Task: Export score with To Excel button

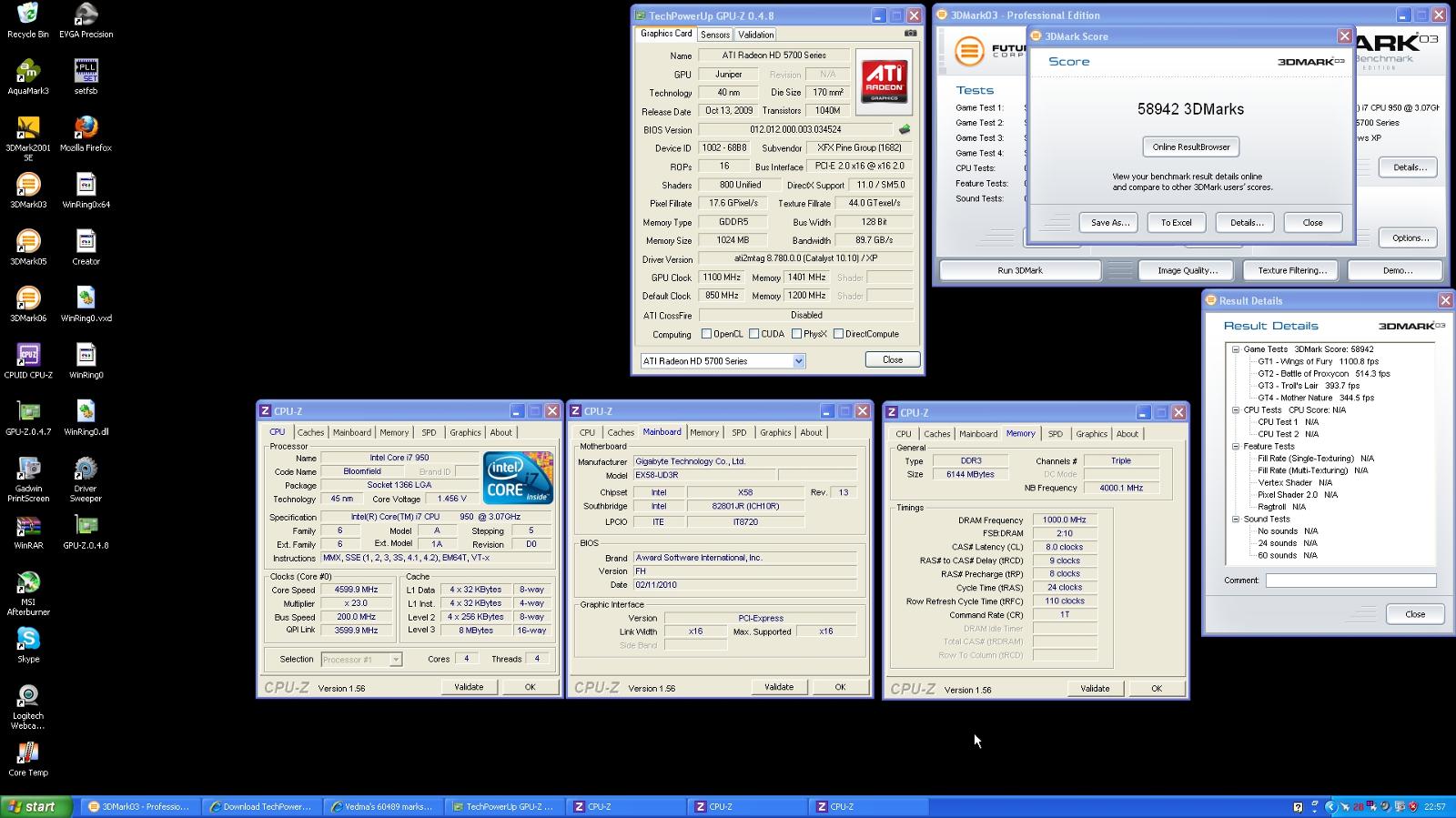Action: coord(1176,222)
